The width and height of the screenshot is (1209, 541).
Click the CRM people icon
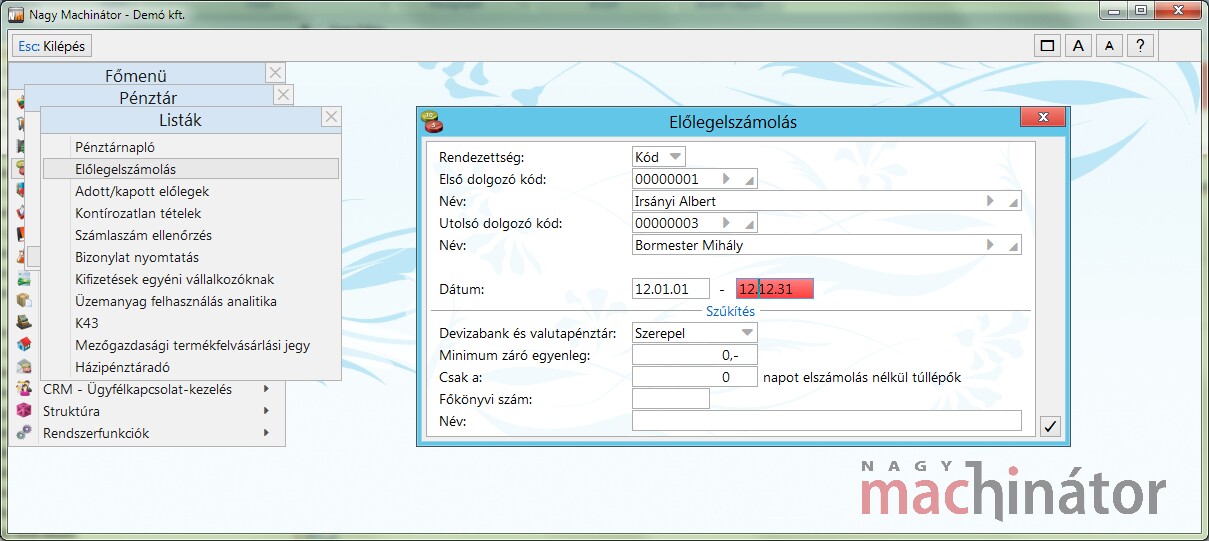pyautogui.click(x=24, y=389)
